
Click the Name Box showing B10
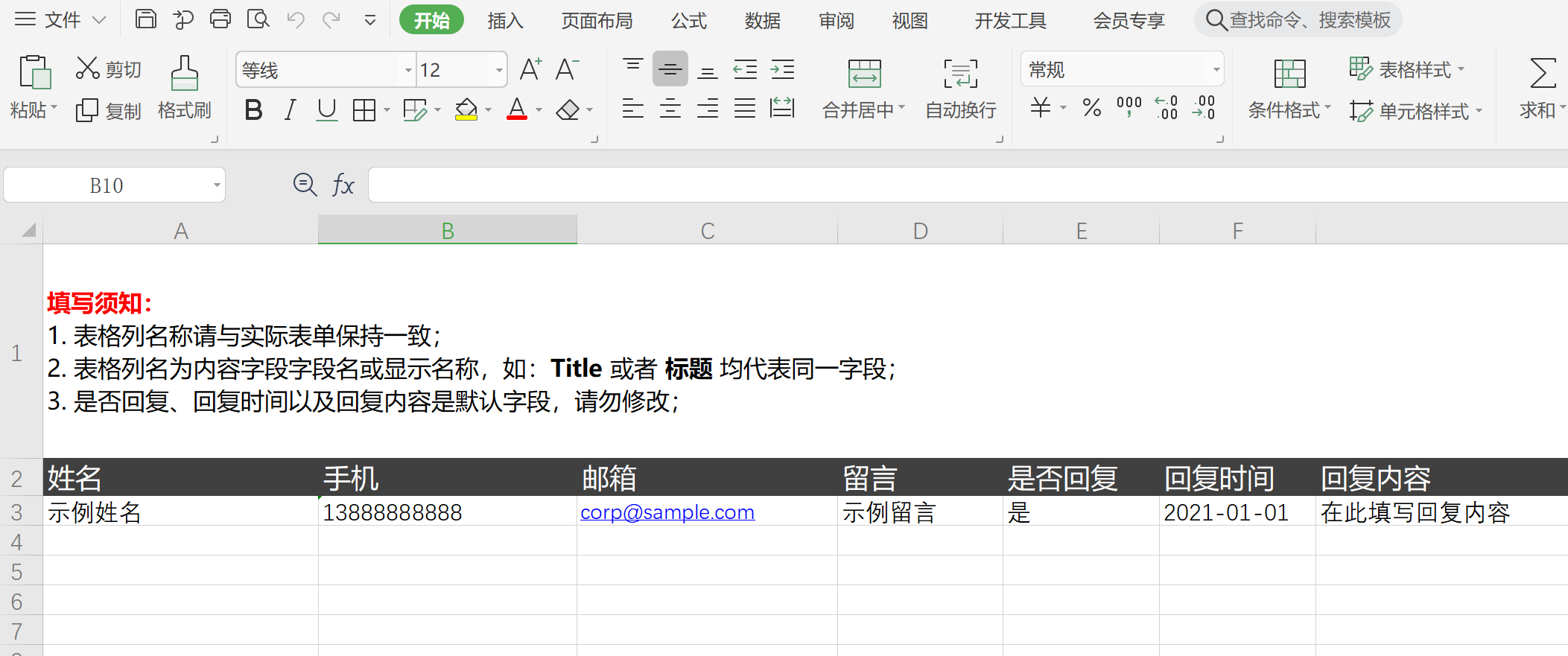pos(107,185)
